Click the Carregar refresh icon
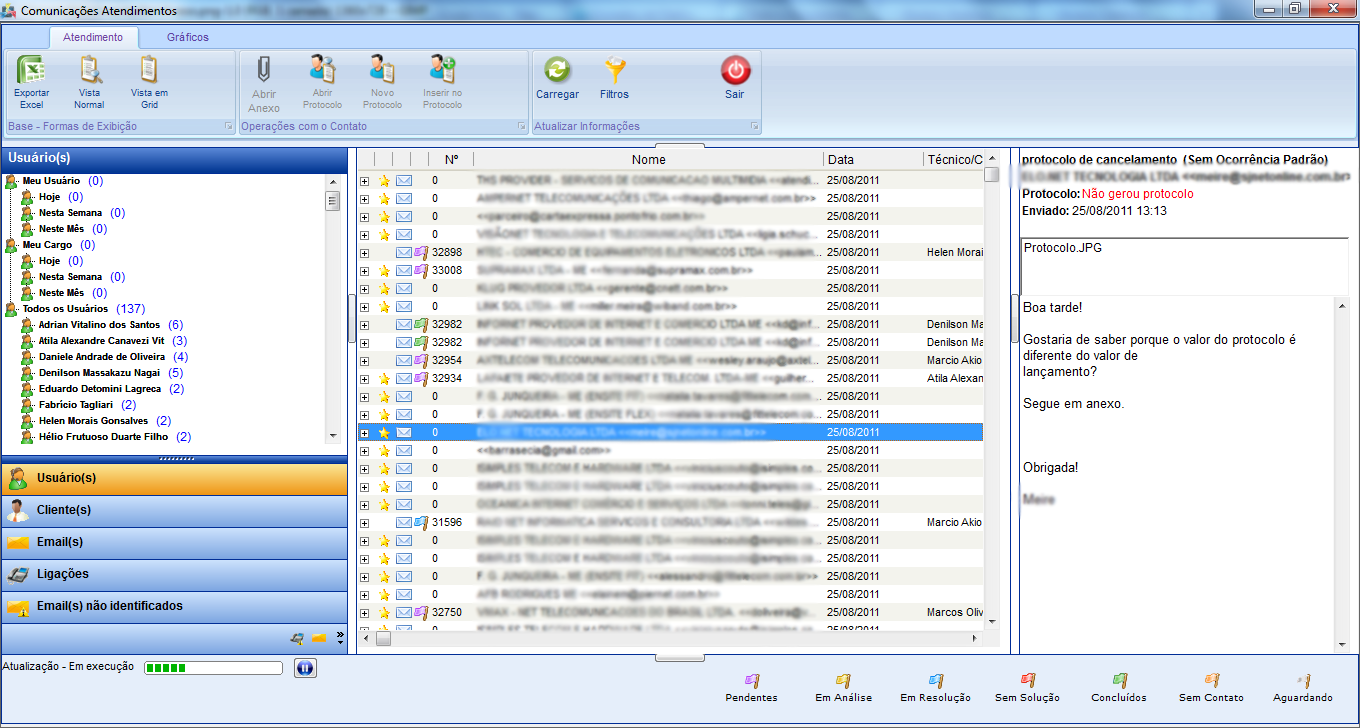Screen dimensions: 1360x728 (x=557, y=72)
